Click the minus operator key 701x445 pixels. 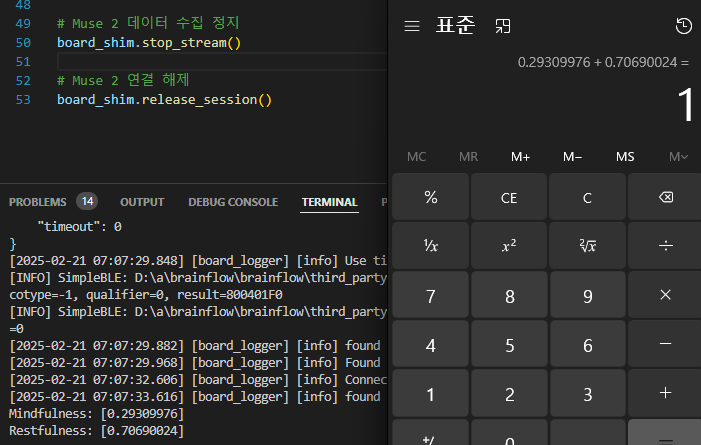coord(666,343)
